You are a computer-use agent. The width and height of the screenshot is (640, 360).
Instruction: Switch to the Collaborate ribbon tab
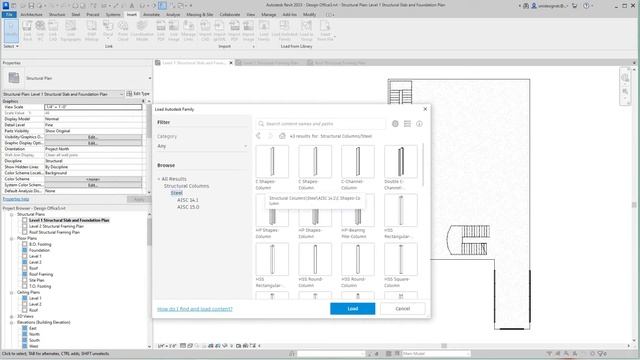pos(230,14)
